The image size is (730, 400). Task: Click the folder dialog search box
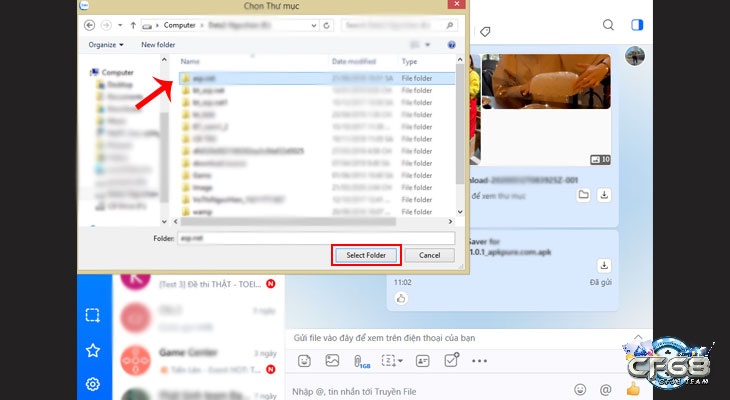[399, 25]
